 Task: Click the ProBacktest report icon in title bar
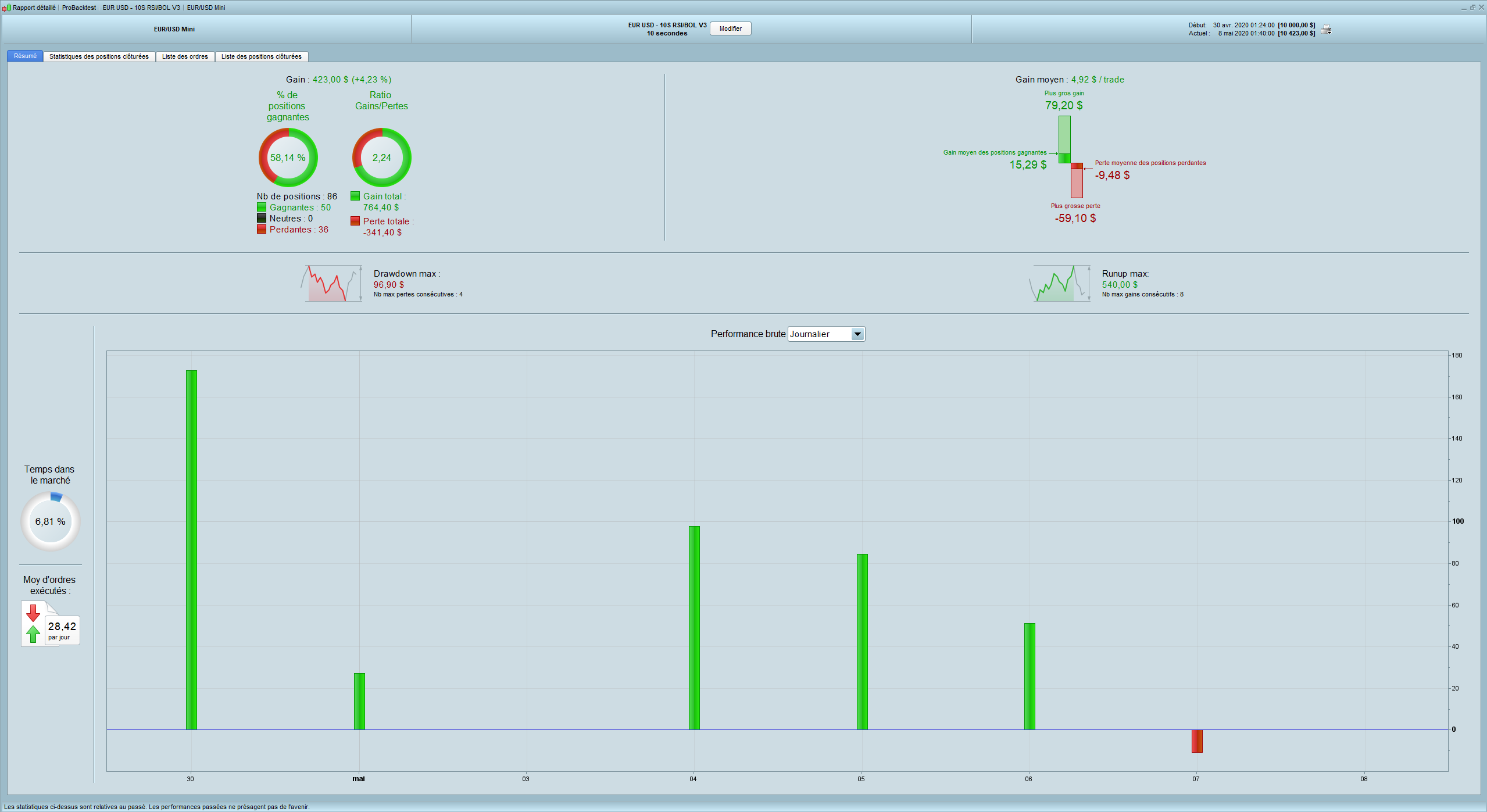pyautogui.click(x=6, y=8)
